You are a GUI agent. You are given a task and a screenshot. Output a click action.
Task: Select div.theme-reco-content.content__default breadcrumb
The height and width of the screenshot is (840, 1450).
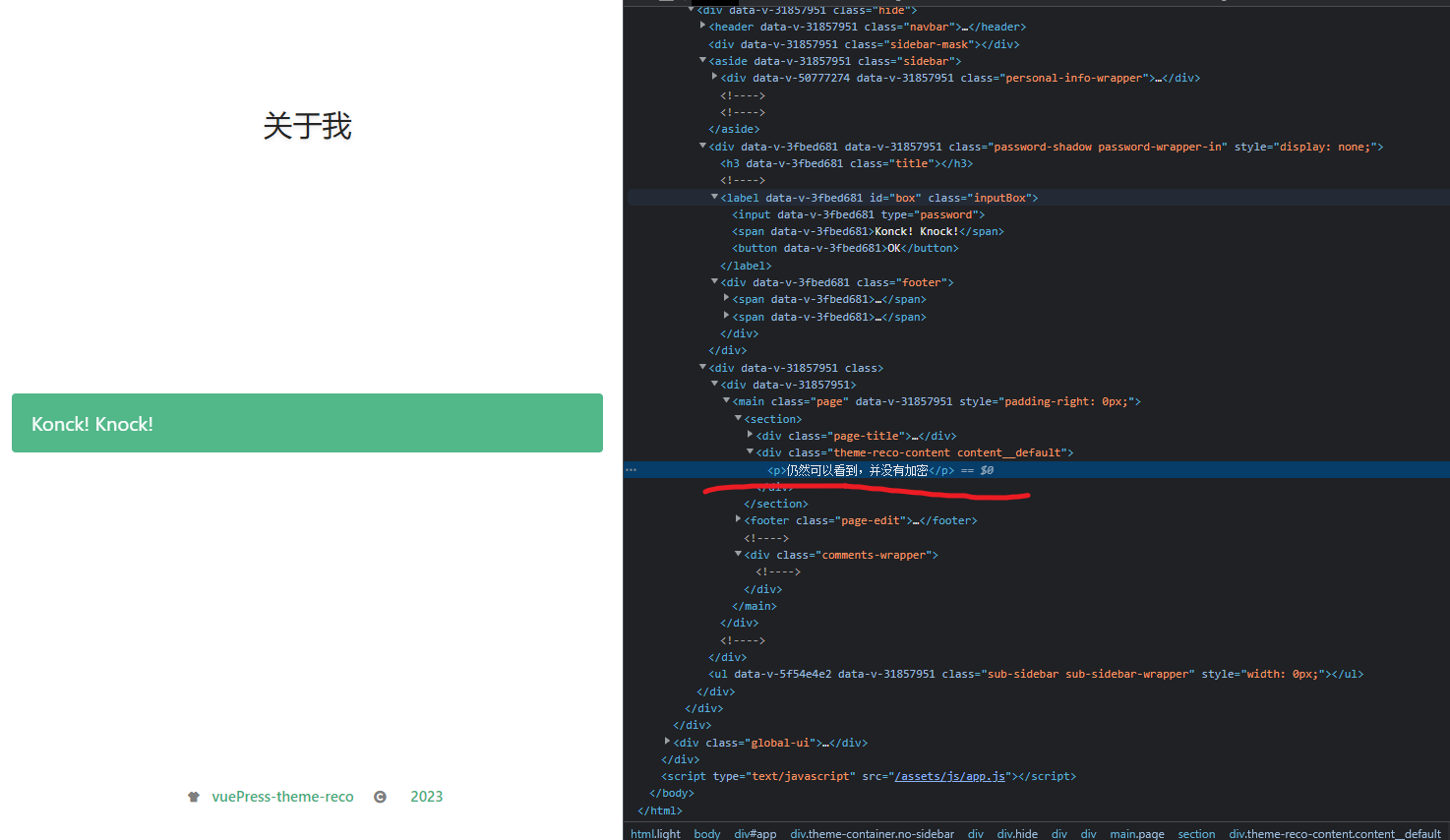click(x=1335, y=833)
